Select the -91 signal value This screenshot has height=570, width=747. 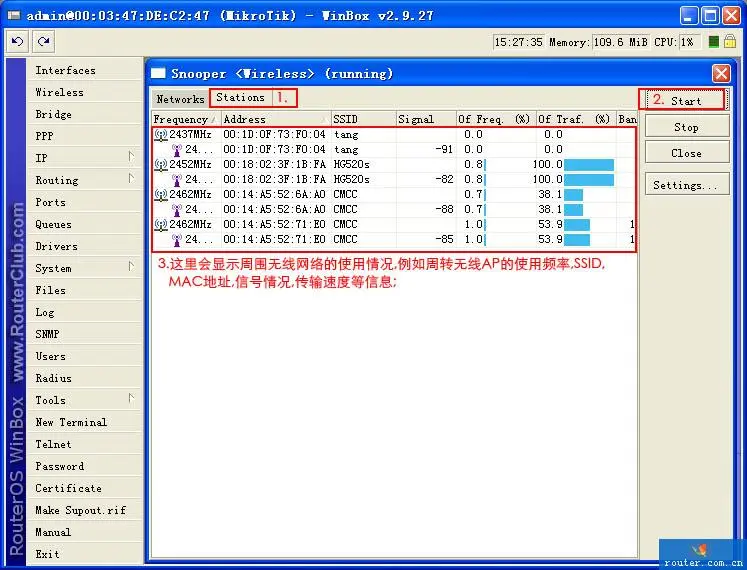point(444,150)
